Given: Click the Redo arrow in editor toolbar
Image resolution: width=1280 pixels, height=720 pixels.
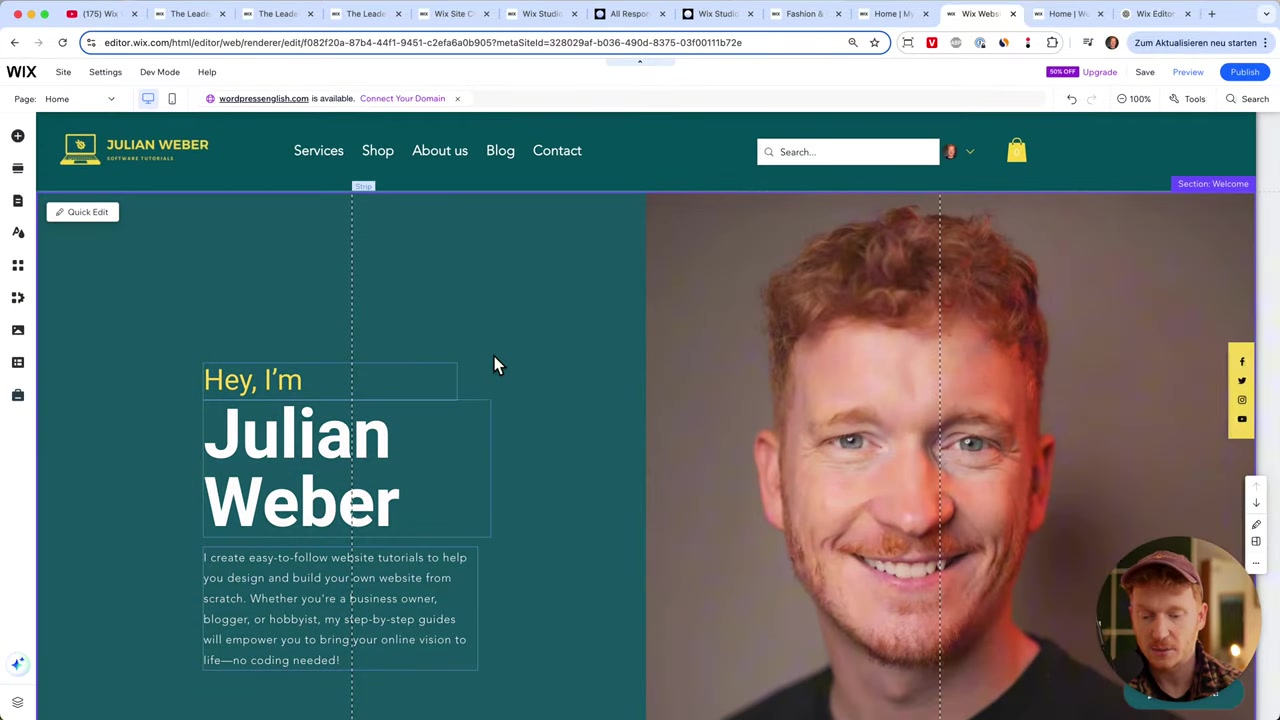Looking at the screenshot, I should (x=1092, y=99).
